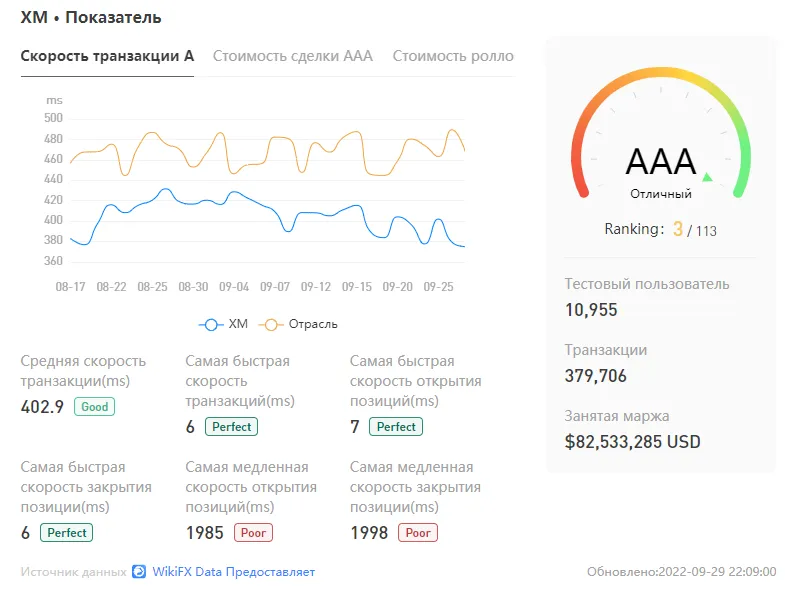Click the Good badge beside 402.9
Viewport: 785px width, 590px height.
(95, 407)
